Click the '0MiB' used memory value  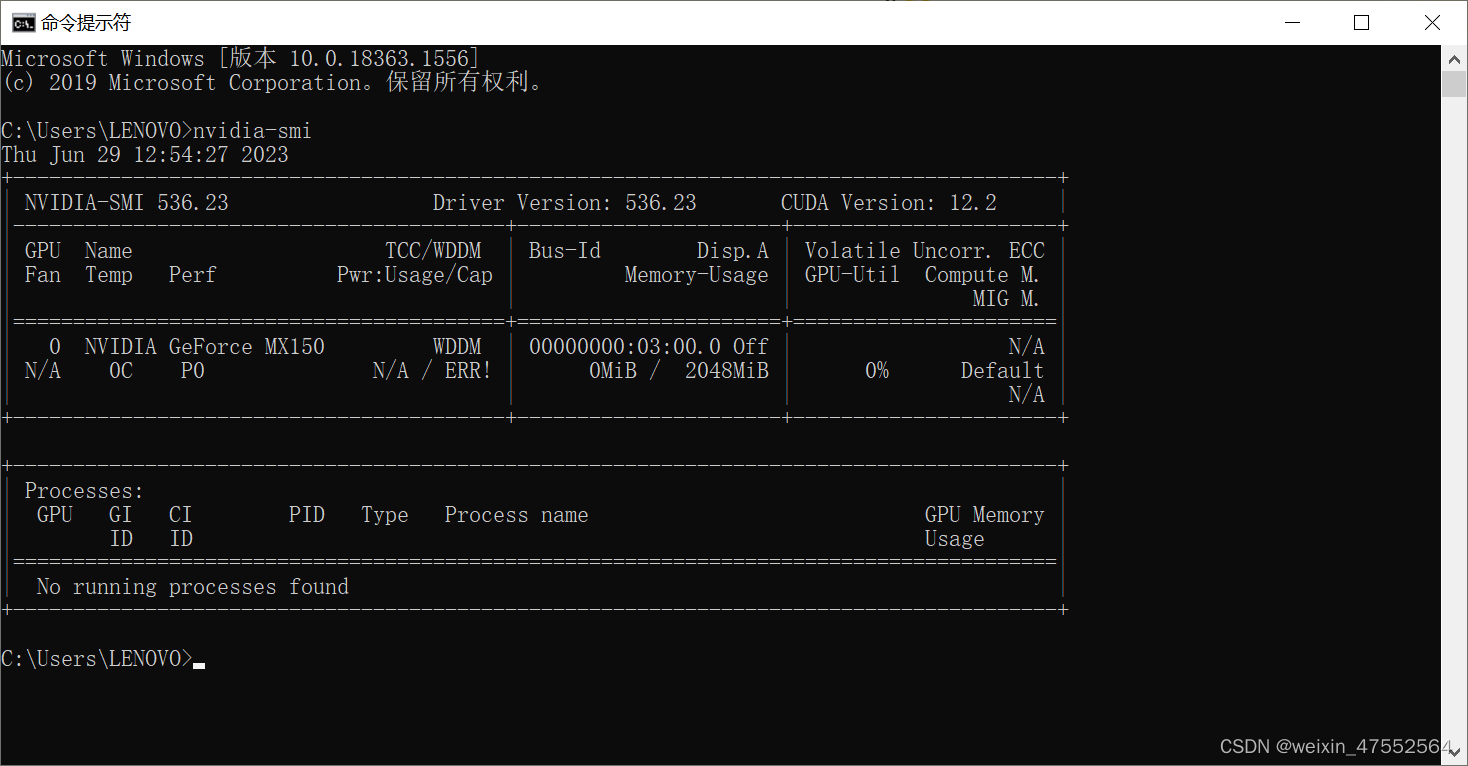613,371
